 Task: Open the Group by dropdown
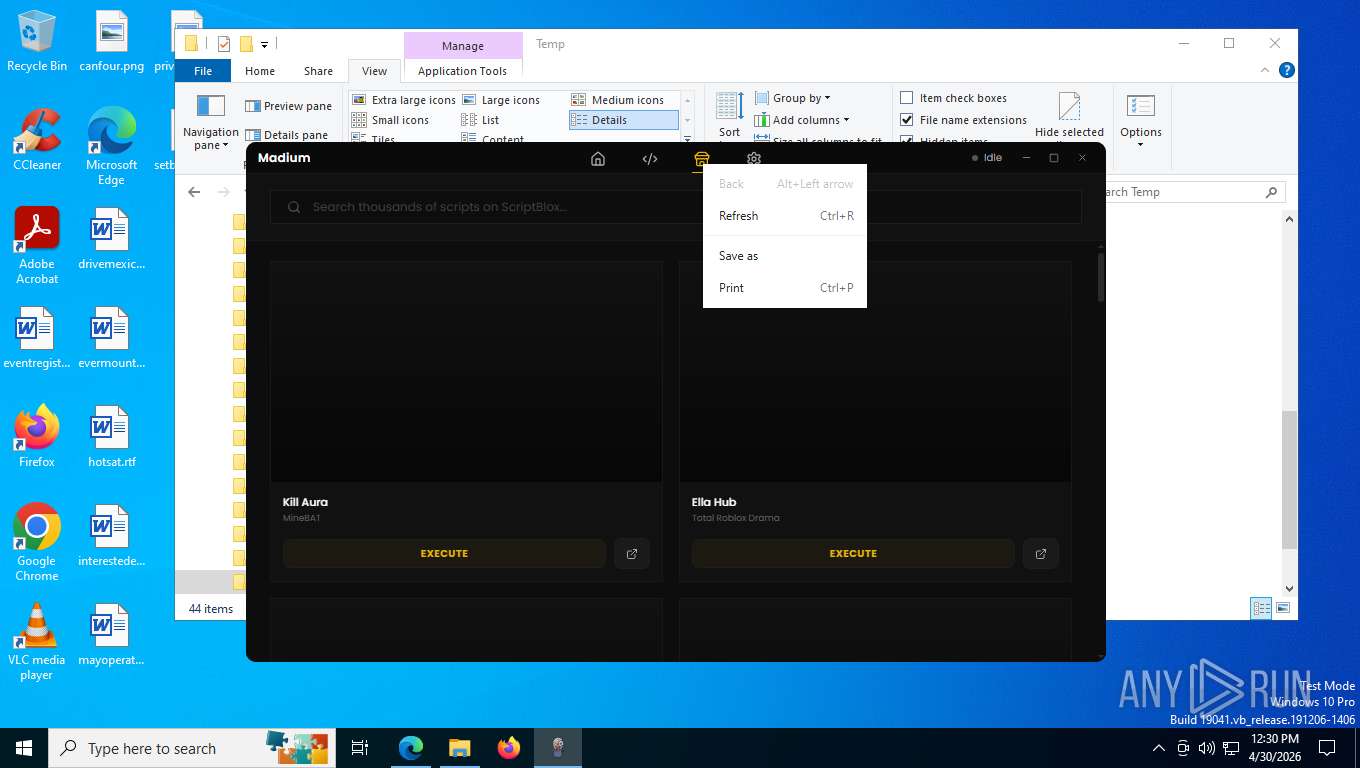pos(792,98)
